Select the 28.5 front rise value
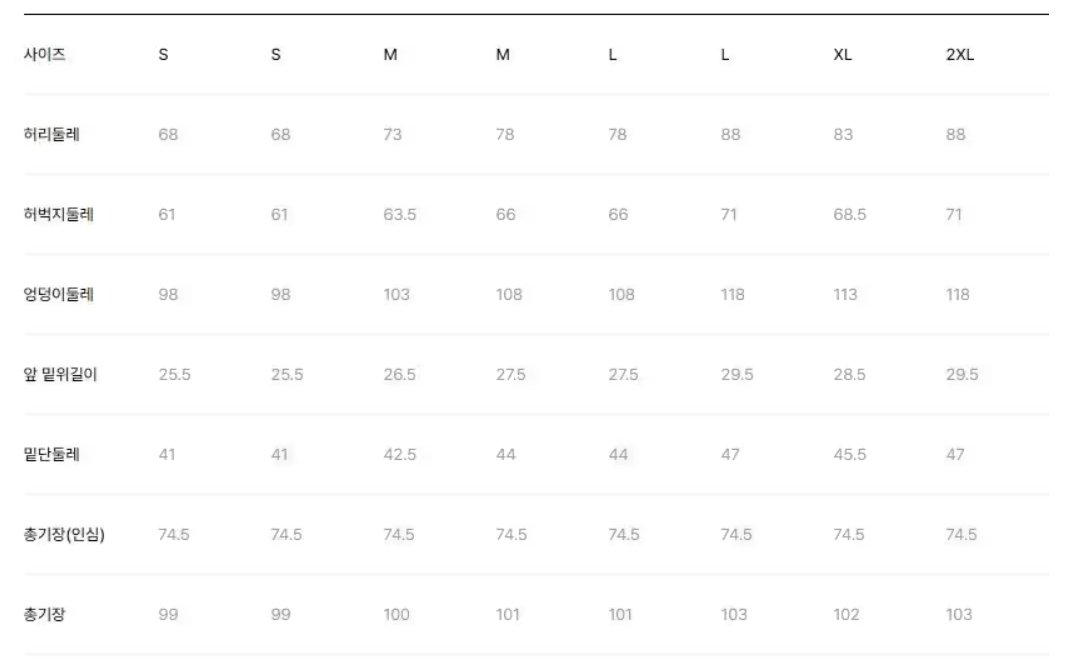The image size is (1067, 658). [849, 374]
